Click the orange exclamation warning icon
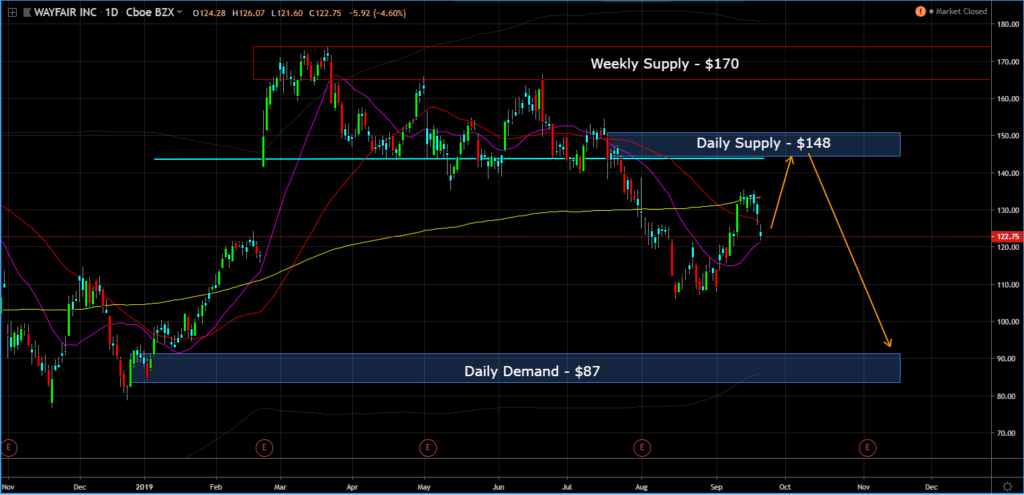 point(919,11)
